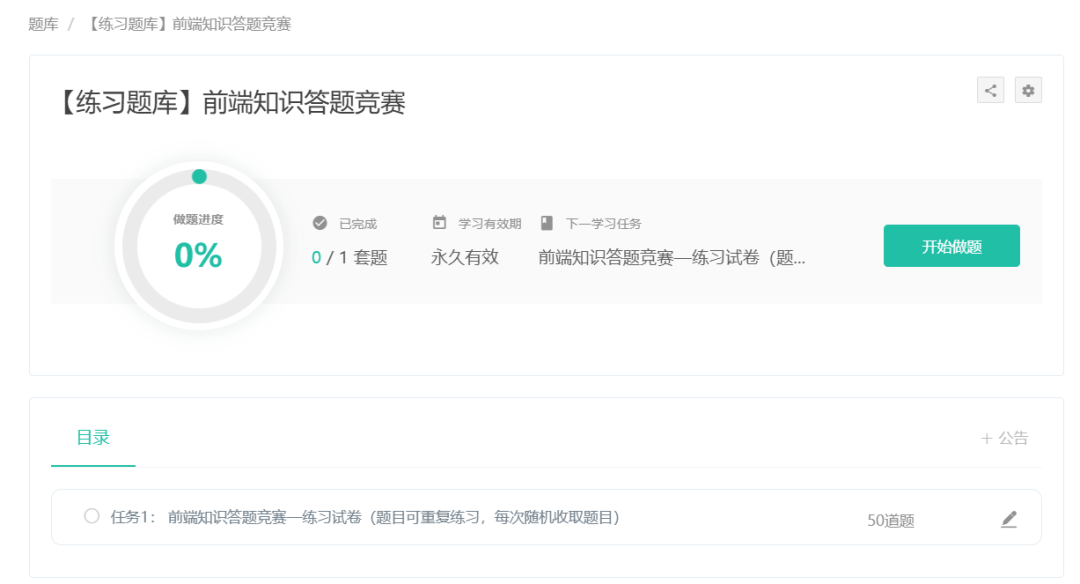
Task: Click the 0 / 1 套题 value
Action: click(x=349, y=258)
